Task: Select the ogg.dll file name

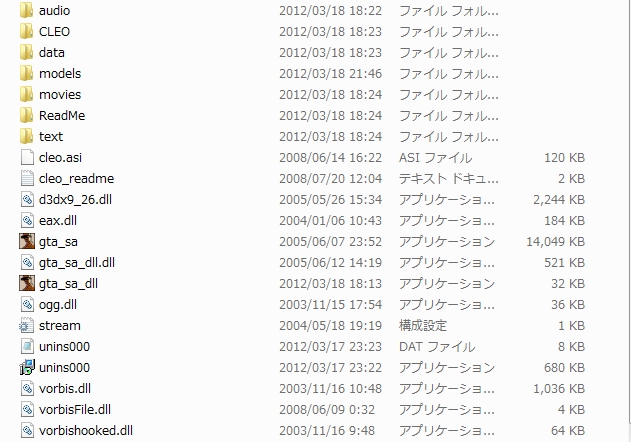Action: (x=58, y=305)
